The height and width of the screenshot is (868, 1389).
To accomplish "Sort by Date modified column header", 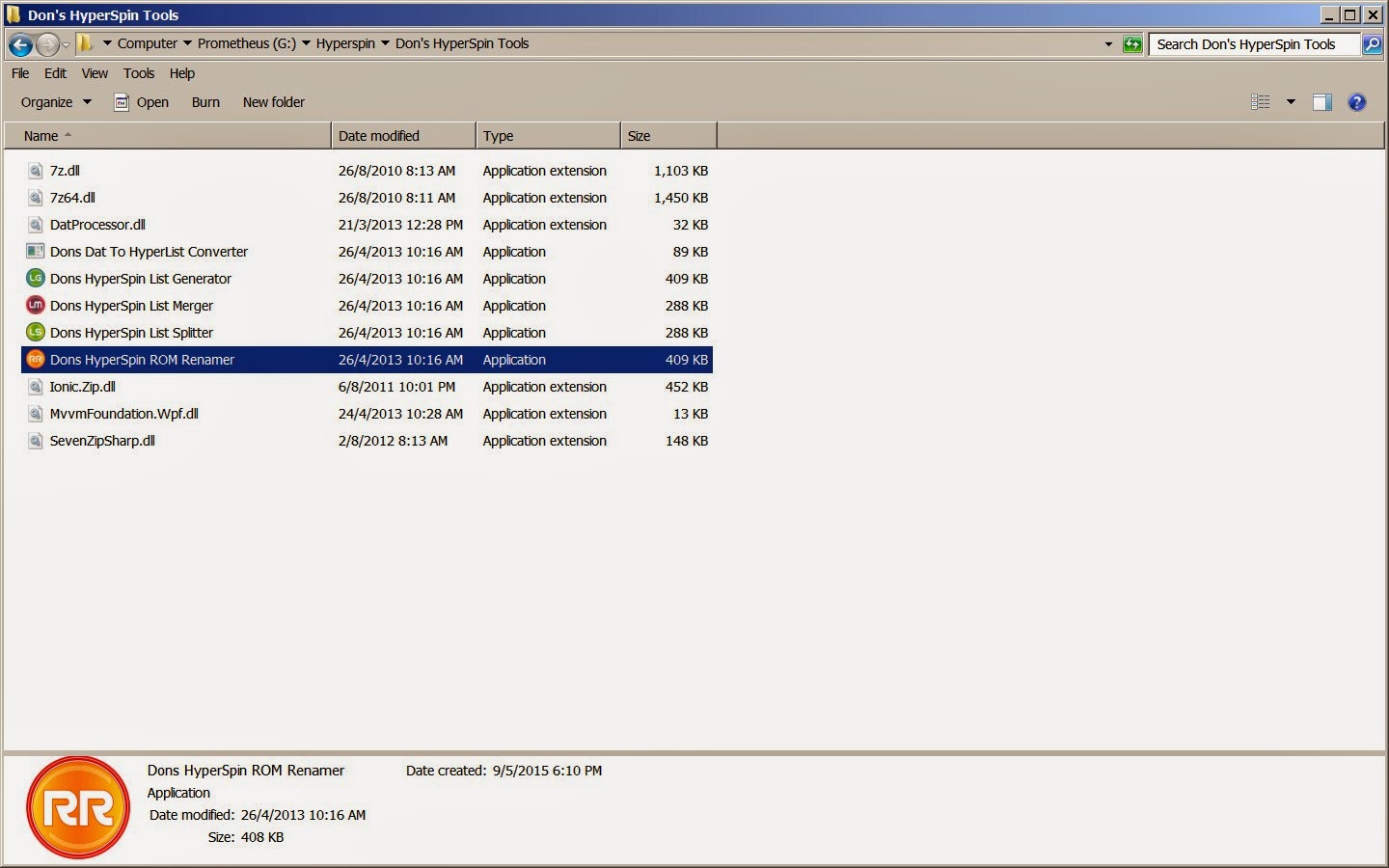I will (403, 136).
